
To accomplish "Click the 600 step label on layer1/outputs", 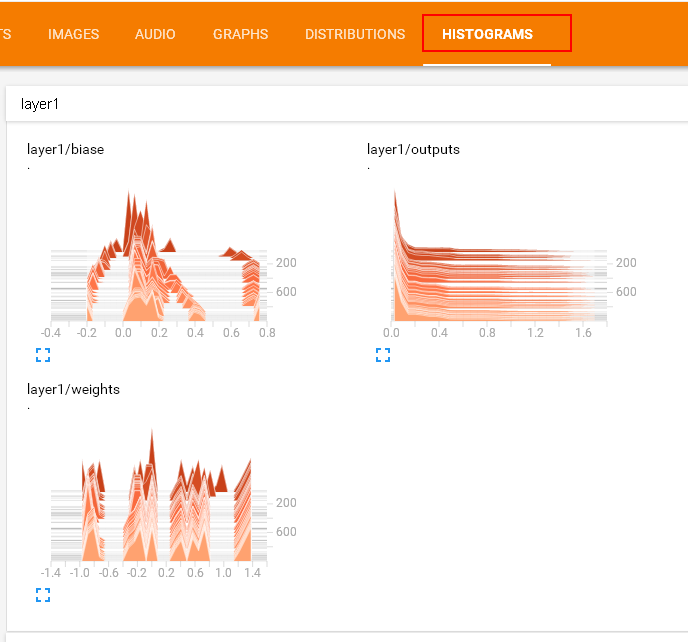I will [x=626, y=292].
